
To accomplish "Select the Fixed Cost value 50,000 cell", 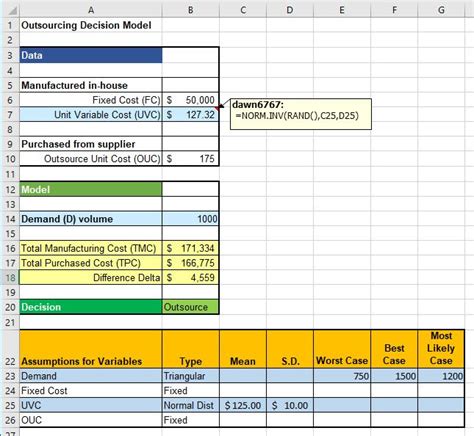I will (191, 100).
